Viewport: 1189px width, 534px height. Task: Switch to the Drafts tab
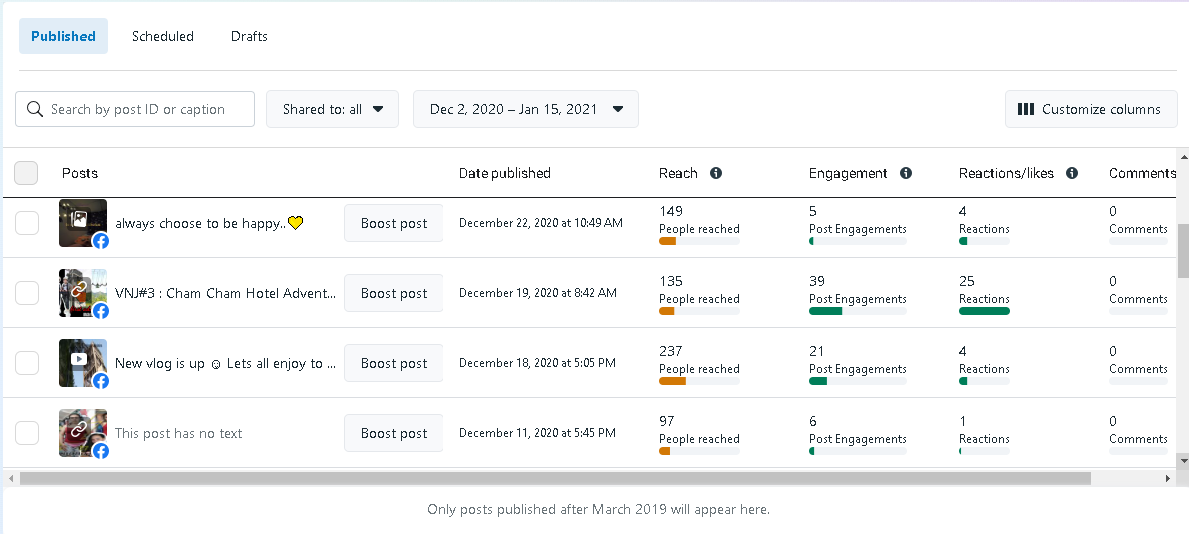pyautogui.click(x=249, y=36)
